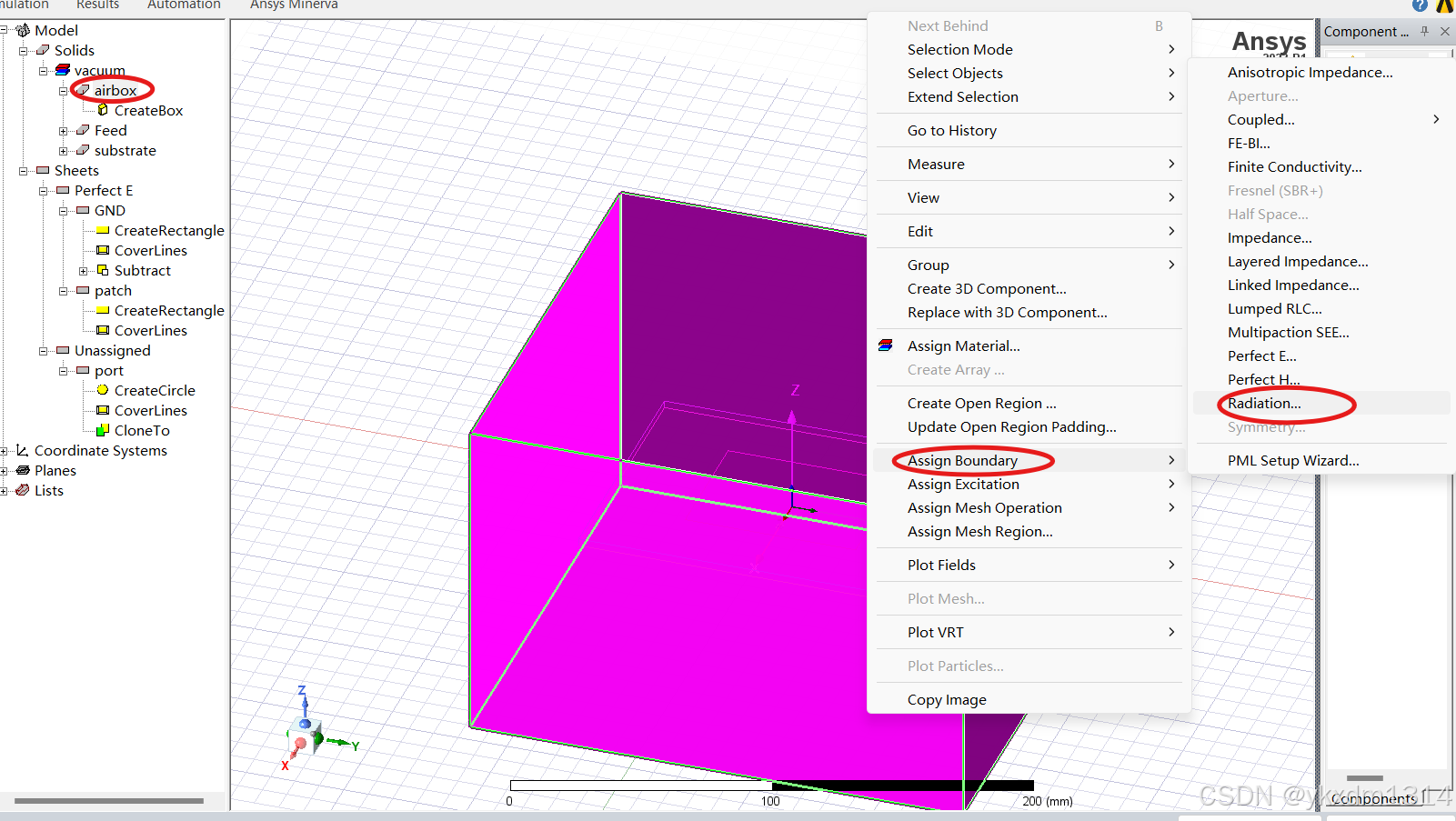Click GND CoverLines icon

[x=103, y=250]
